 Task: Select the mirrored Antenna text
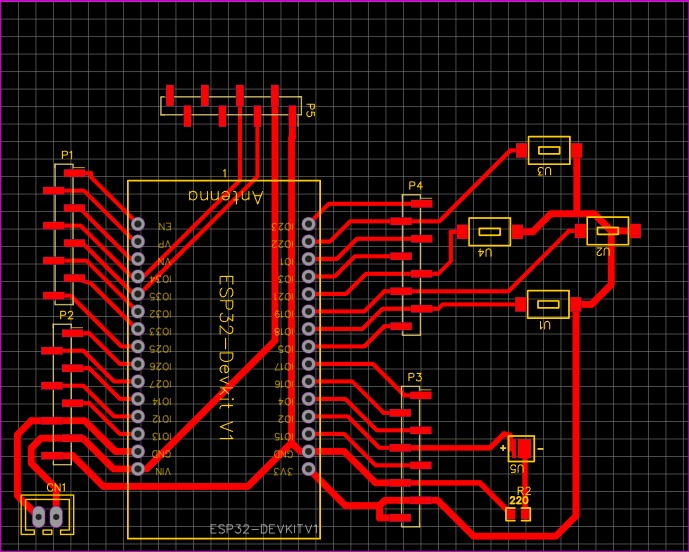tap(226, 196)
